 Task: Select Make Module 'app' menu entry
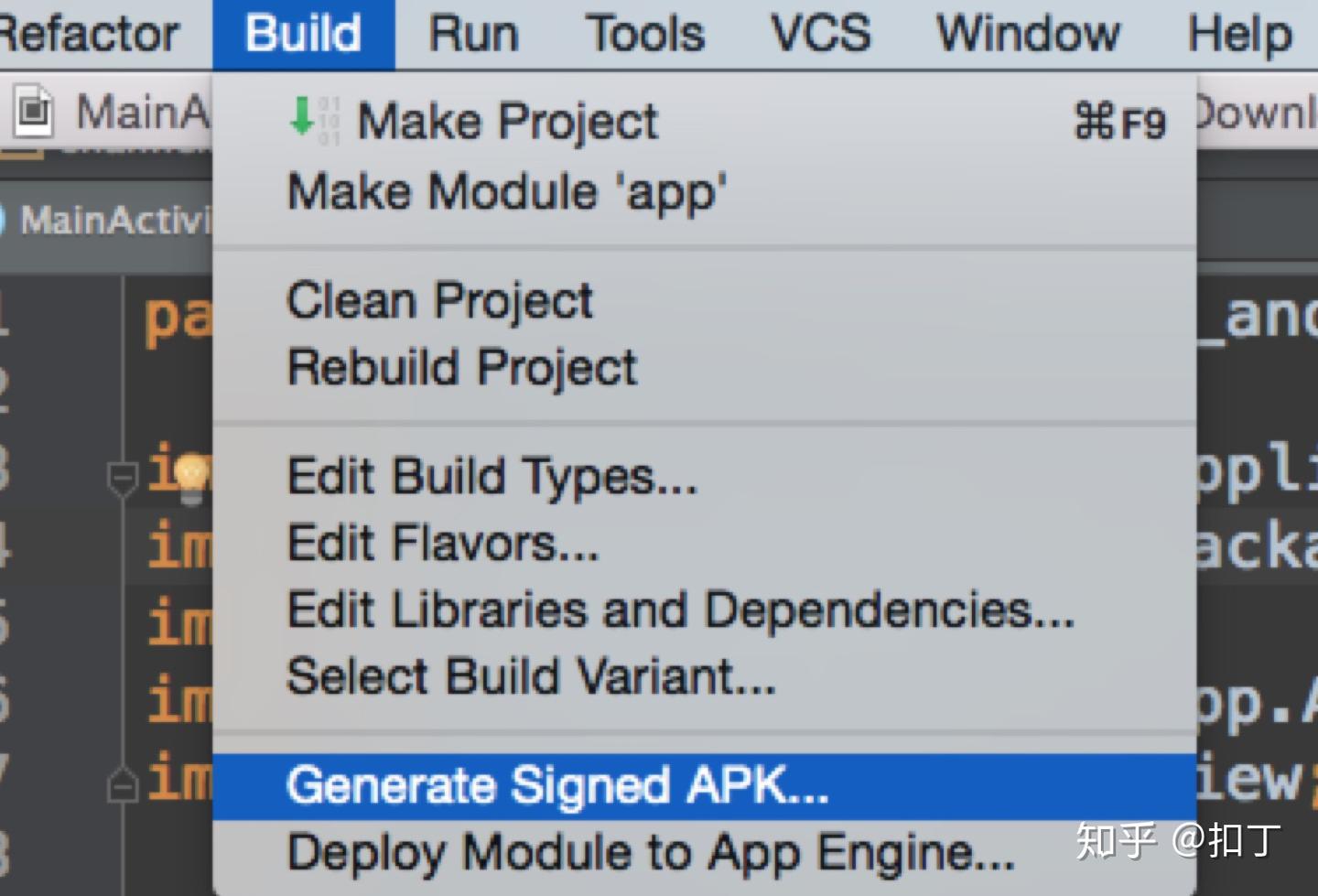tap(506, 192)
